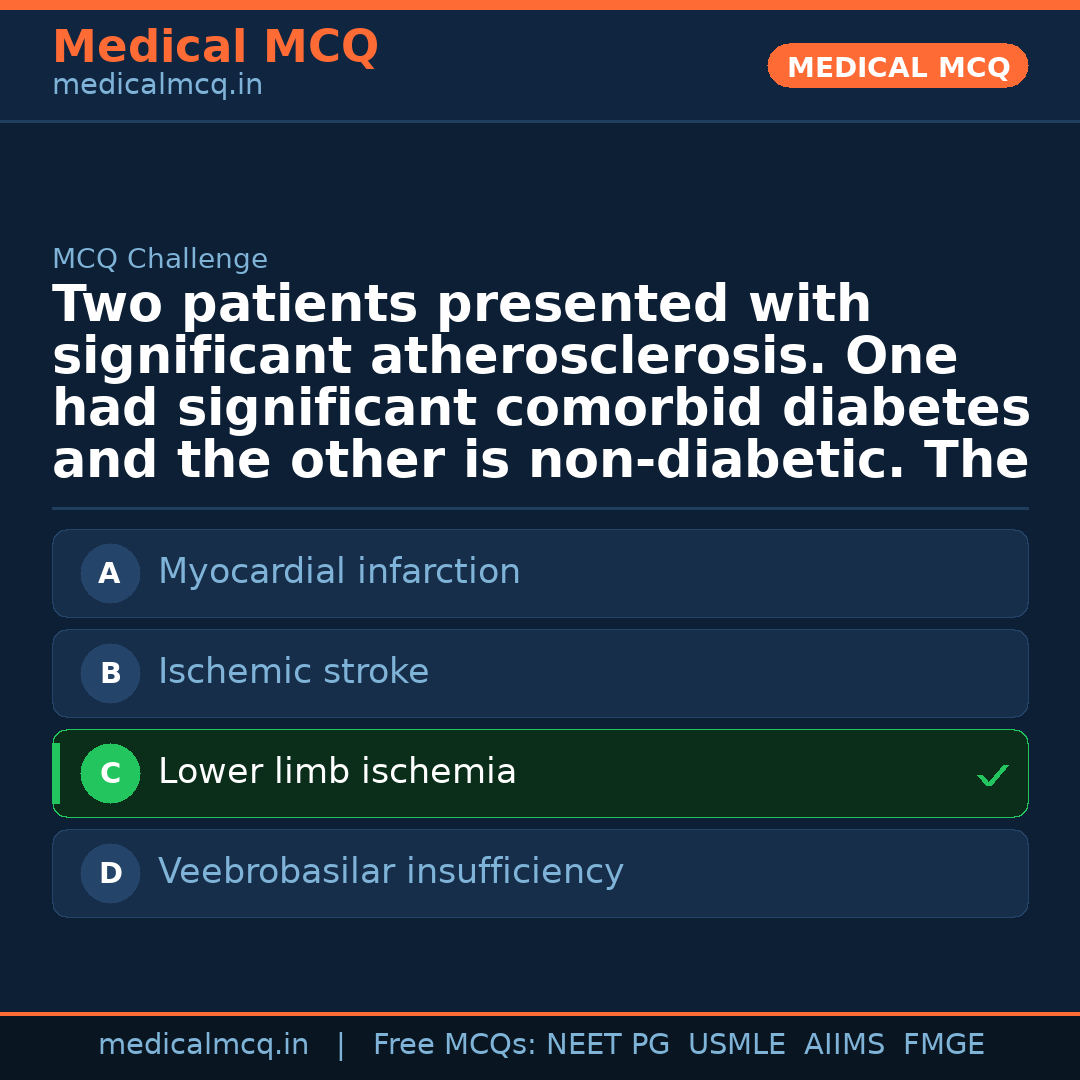Click the question text about atherosclerosis
1080x1080 pixels.
(x=540, y=383)
